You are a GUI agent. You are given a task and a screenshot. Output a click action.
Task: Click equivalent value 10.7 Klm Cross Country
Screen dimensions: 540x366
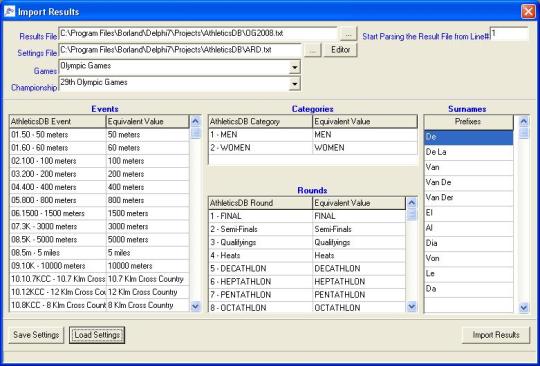pyautogui.click(x=148, y=279)
